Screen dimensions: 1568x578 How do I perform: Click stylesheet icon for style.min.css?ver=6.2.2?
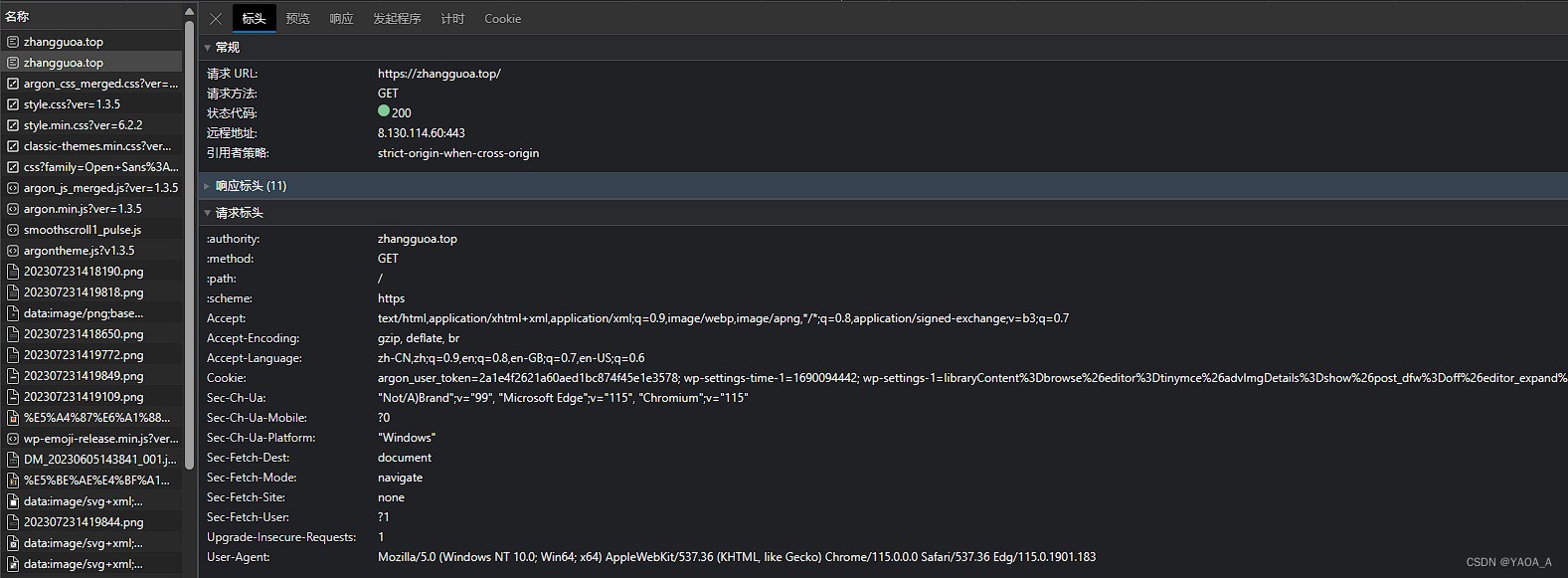point(13,125)
